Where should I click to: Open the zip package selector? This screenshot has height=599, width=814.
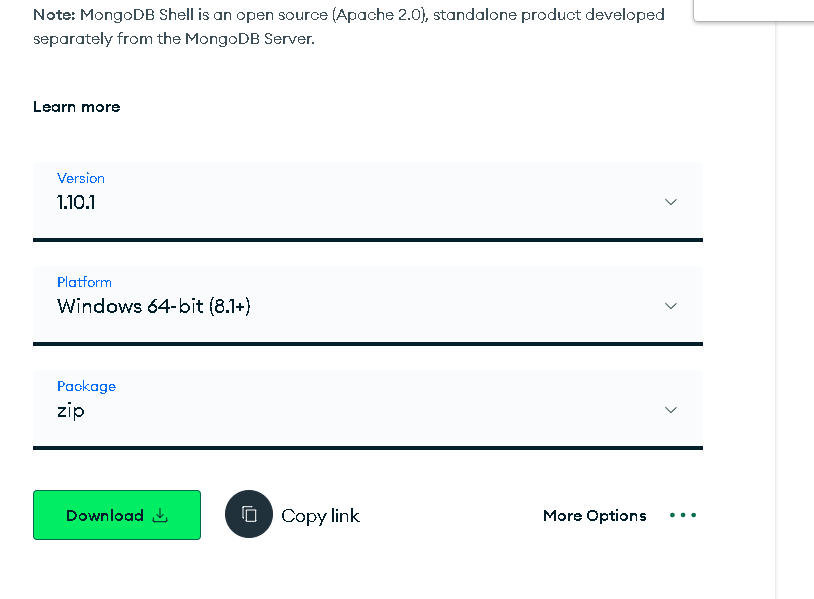368,409
